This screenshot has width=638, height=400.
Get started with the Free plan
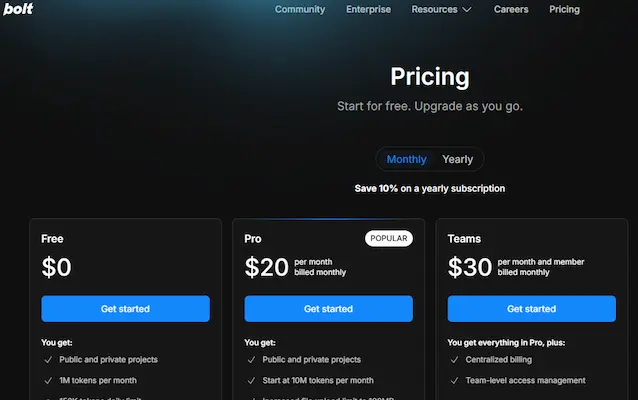125,309
